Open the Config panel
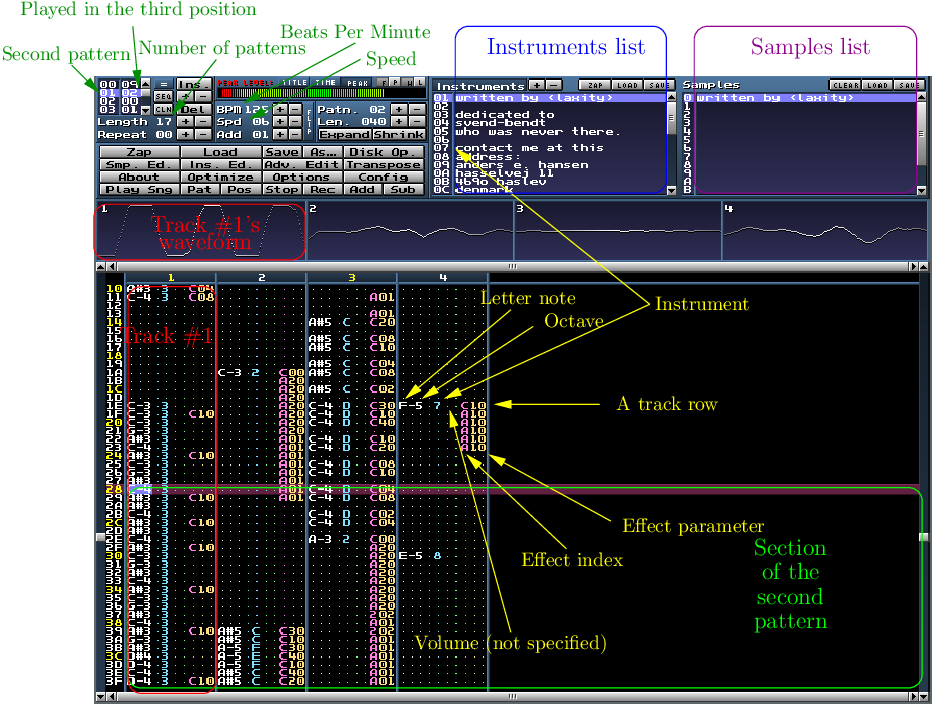 point(384,177)
